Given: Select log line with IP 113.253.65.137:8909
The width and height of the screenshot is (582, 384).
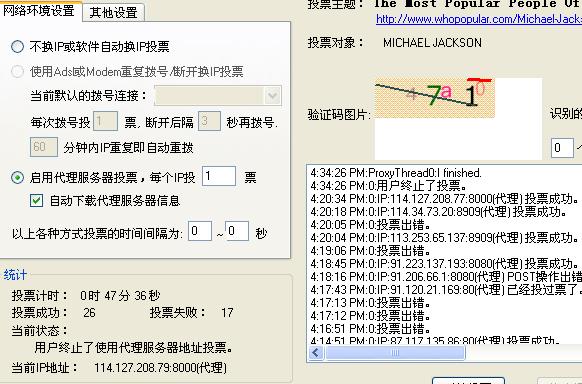Looking at the screenshot, I should coord(444,238).
